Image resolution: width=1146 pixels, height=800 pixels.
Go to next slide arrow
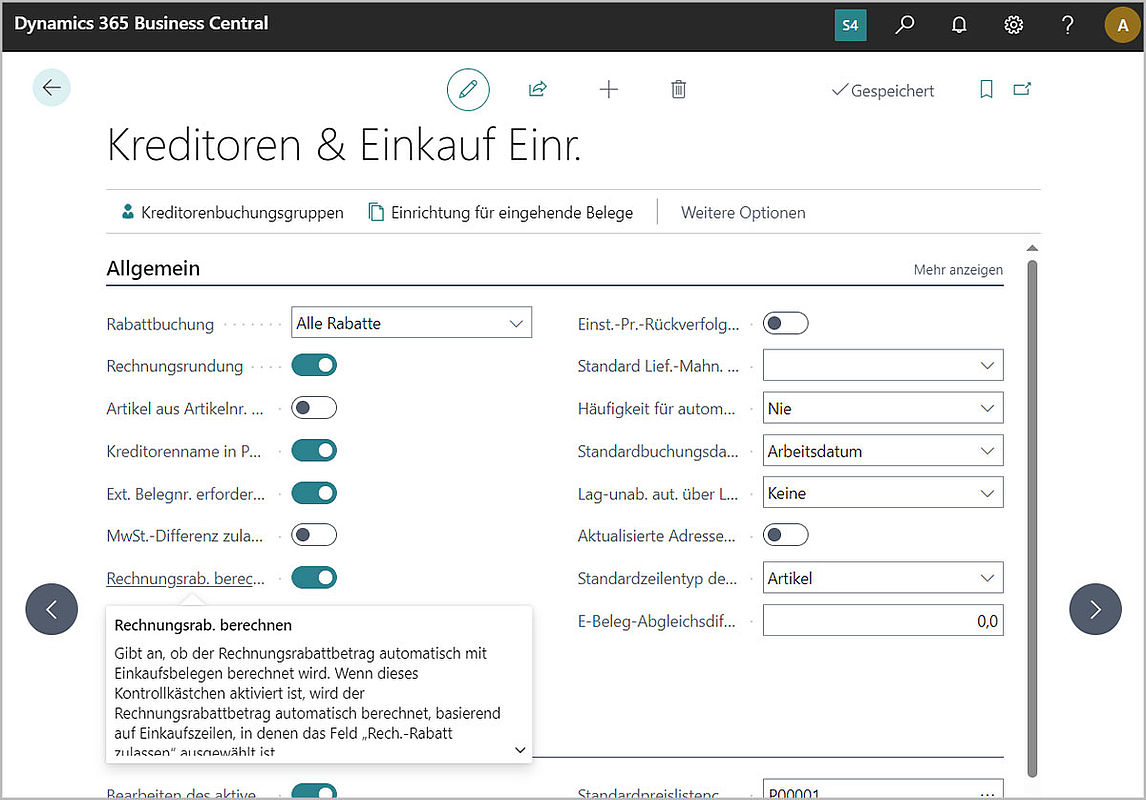pyautogui.click(x=1095, y=609)
